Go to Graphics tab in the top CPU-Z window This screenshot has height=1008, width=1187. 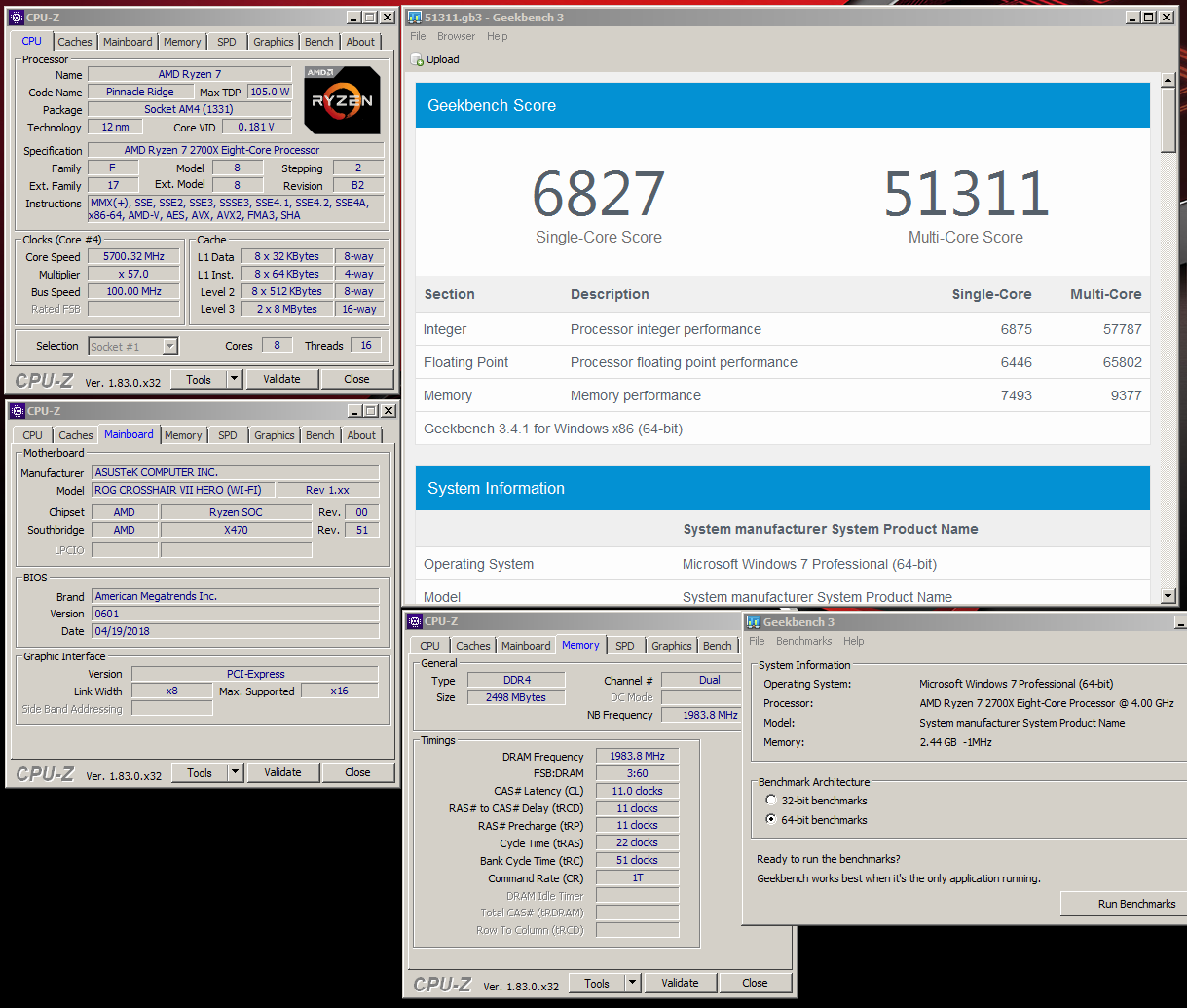pos(274,42)
